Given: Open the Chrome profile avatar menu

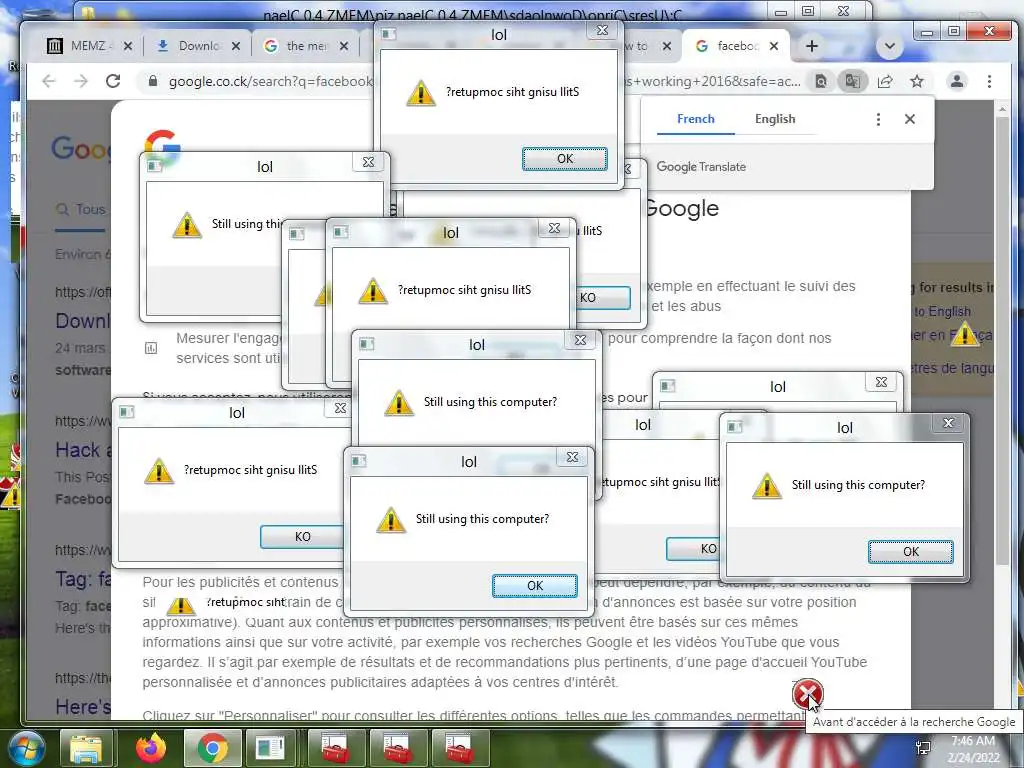Looking at the screenshot, I should pyautogui.click(x=957, y=81).
